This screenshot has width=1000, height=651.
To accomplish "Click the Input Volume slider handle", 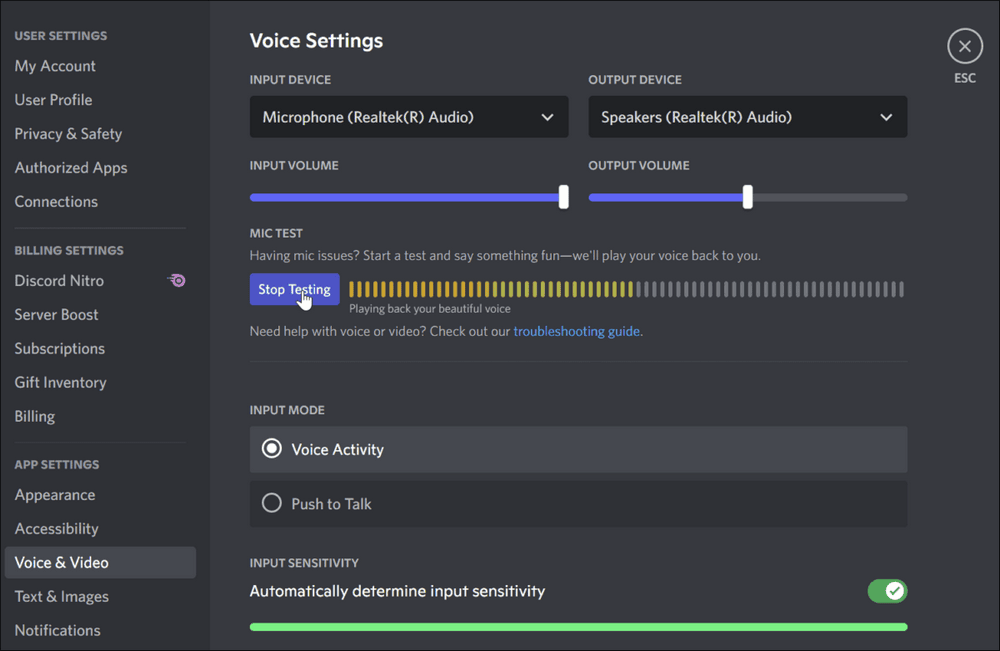I will [x=564, y=197].
